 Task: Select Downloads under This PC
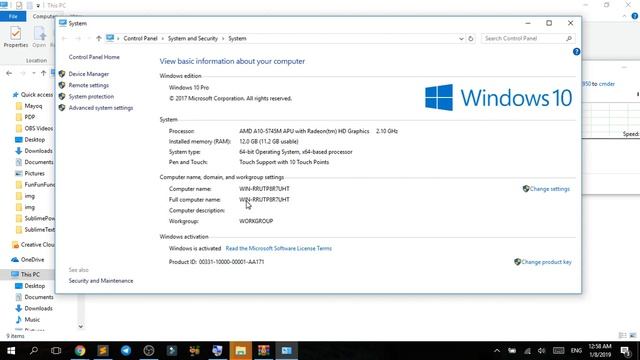(x=38, y=309)
